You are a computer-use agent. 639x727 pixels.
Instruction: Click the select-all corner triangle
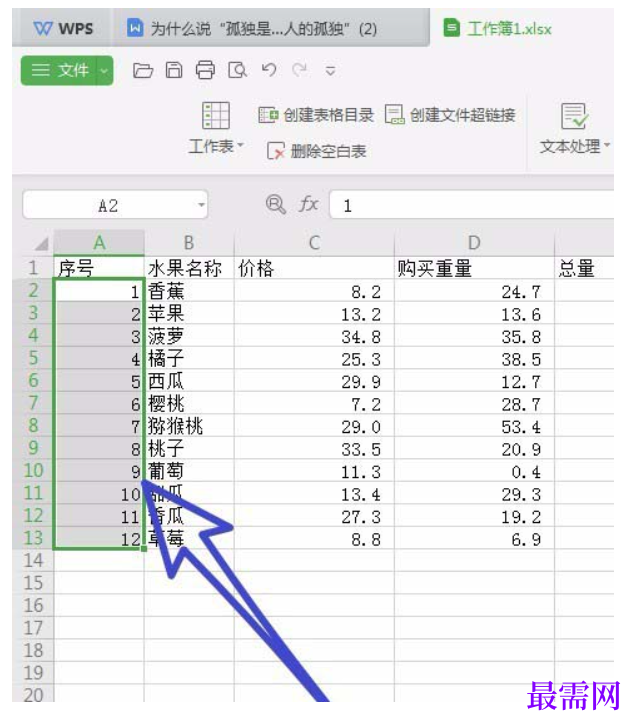tap(42, 243)
